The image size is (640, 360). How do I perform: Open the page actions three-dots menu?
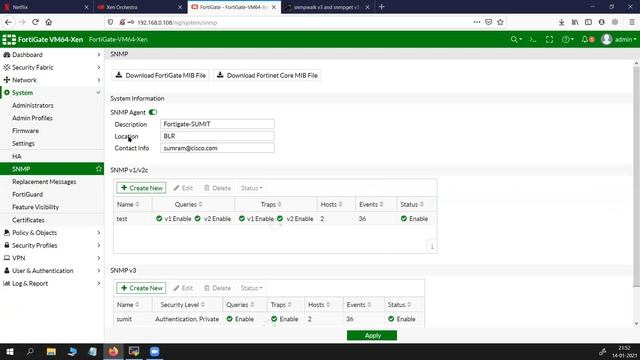(477, 22)
